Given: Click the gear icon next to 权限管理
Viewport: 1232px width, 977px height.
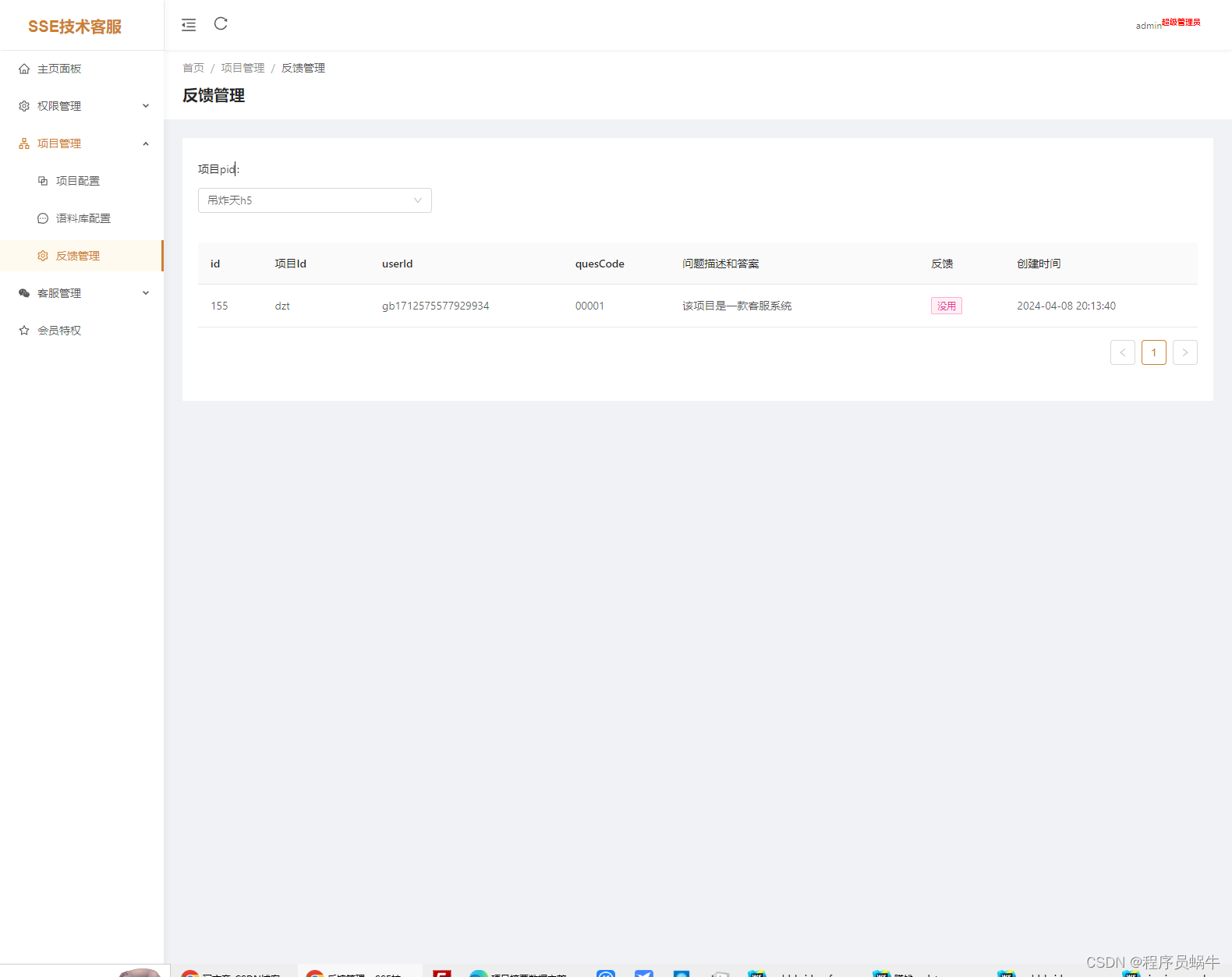Looking at the screenshot, I should pyautogui.click(x=24, y=106).
